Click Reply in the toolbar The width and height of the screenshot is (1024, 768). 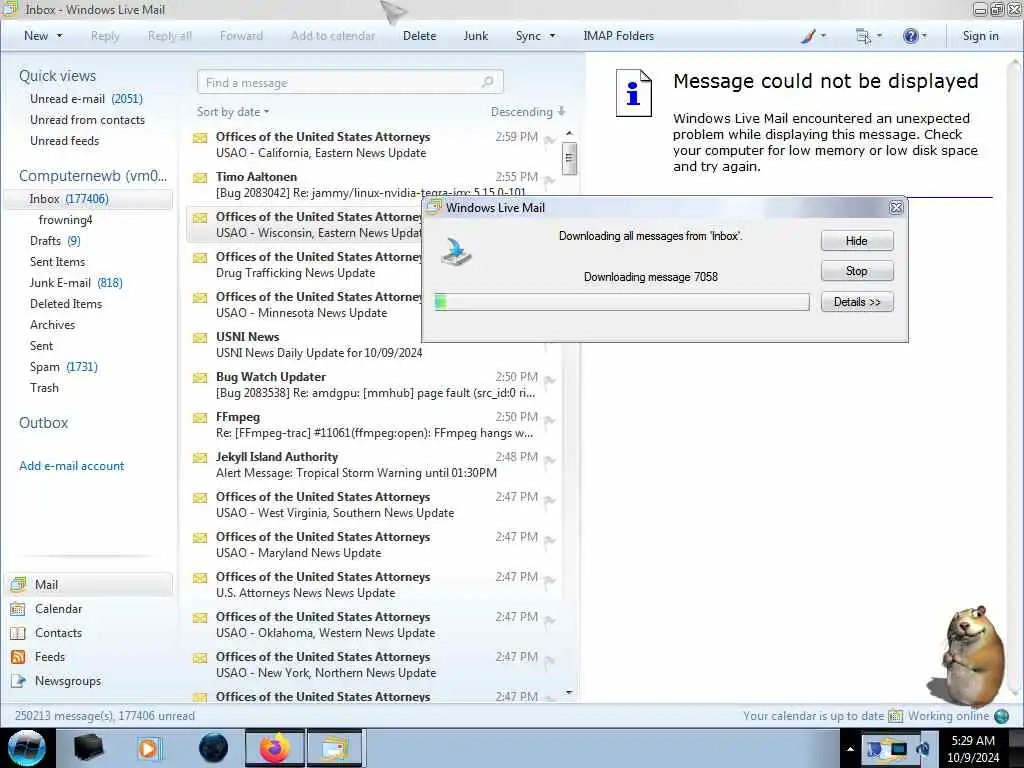point(105,36)
